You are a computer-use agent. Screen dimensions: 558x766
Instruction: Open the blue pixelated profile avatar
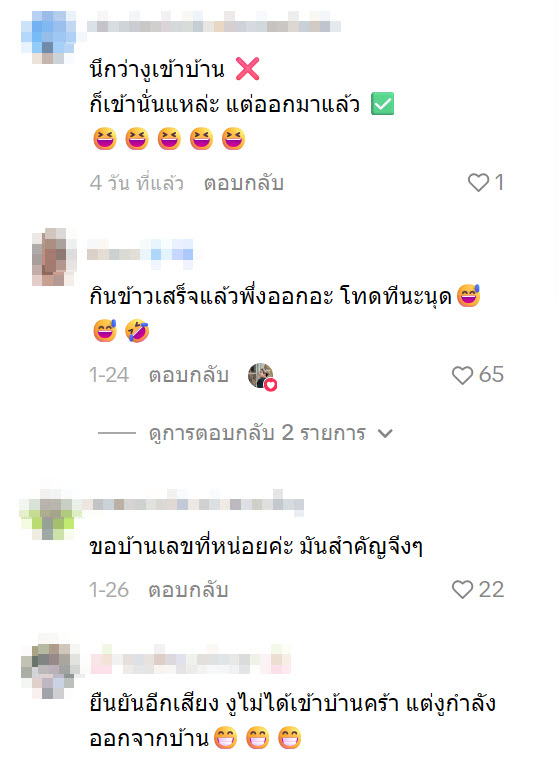[x=48, y=37]
